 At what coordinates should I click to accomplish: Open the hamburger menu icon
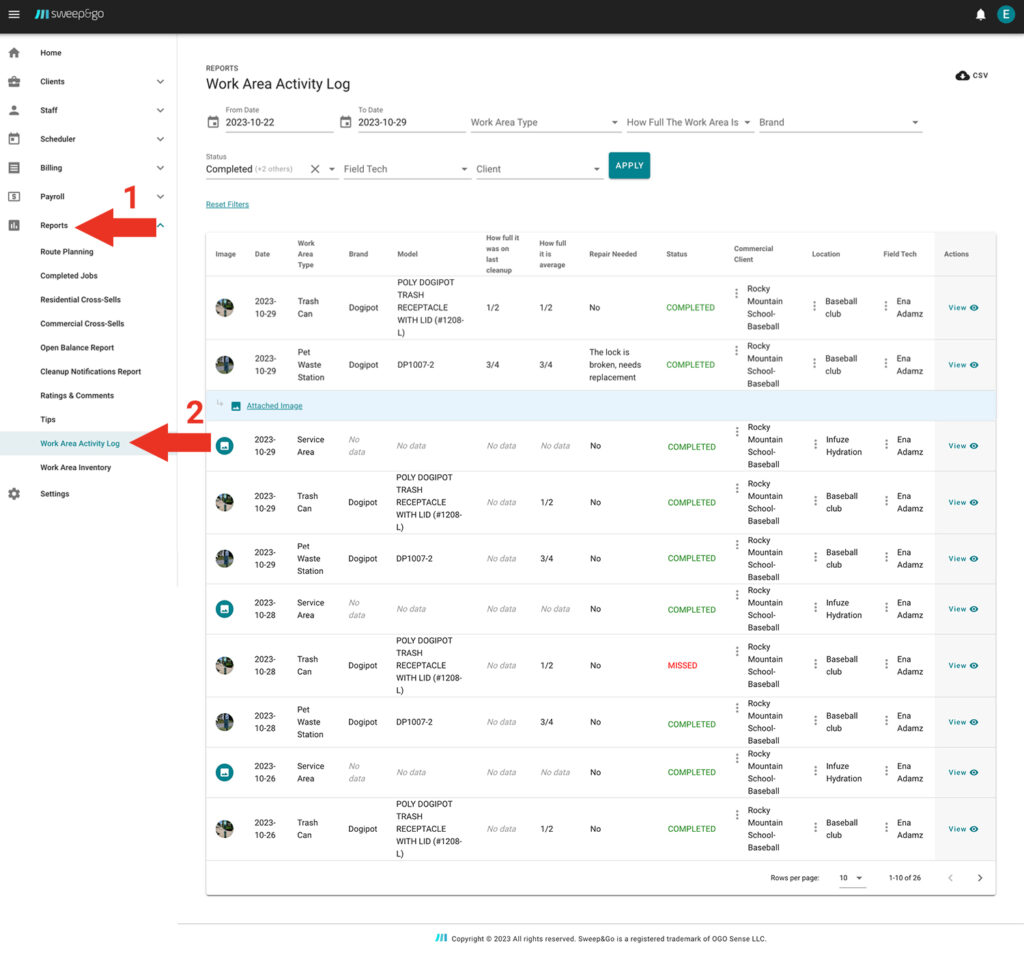point(14,14)
